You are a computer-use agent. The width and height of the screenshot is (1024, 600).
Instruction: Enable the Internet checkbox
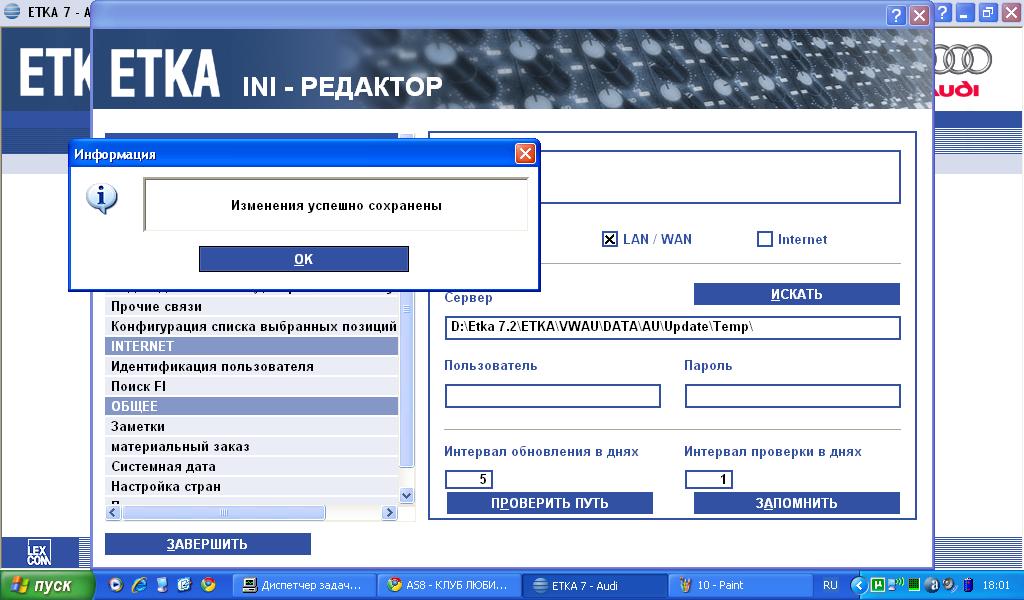[765, 239]
